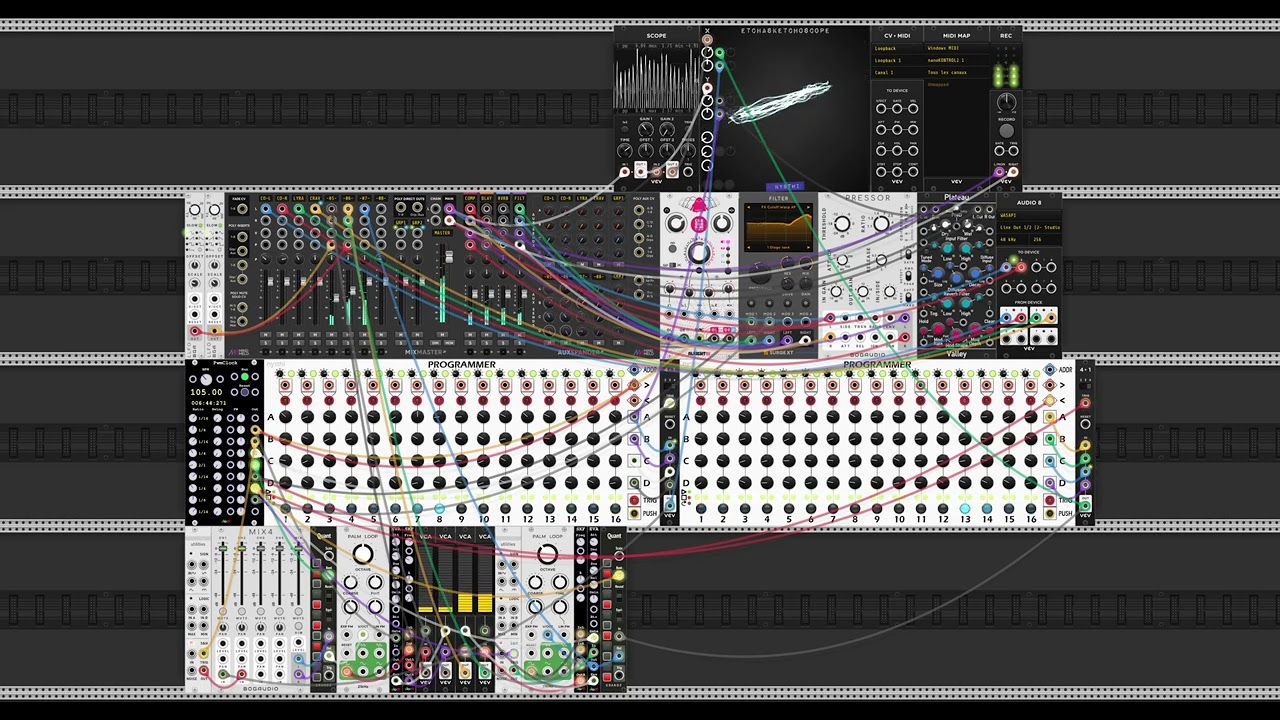This screenshot has width=1280, height=720.
Task: Click the right Programmer TRIG jack
Action: (x=1050, y=499)
